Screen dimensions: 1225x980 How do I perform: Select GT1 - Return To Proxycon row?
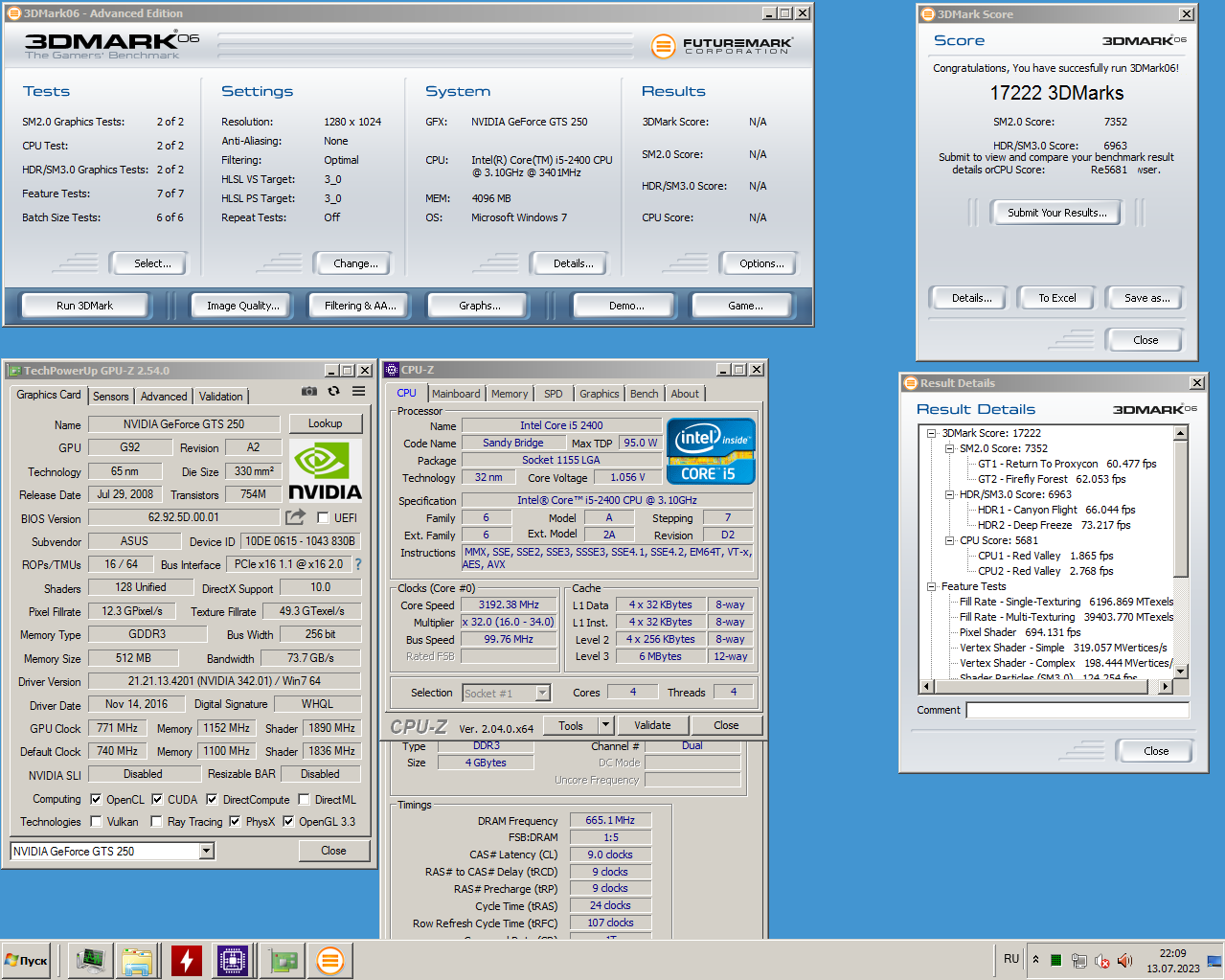[x=1067, y=464]
